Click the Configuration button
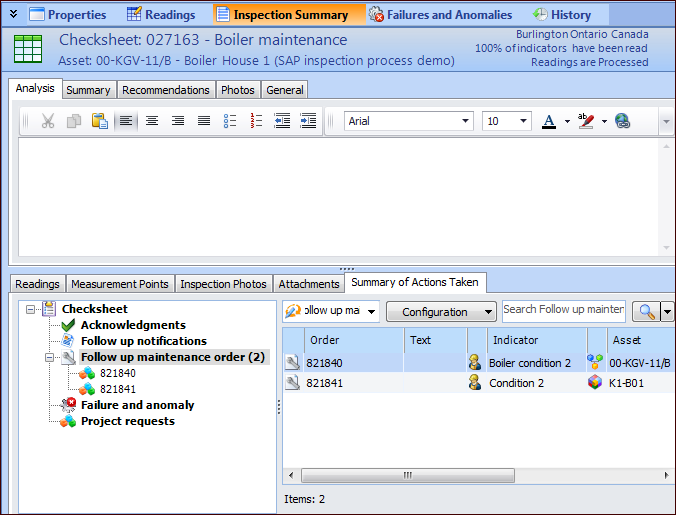The image size is (676, 515). coord(441,312)
